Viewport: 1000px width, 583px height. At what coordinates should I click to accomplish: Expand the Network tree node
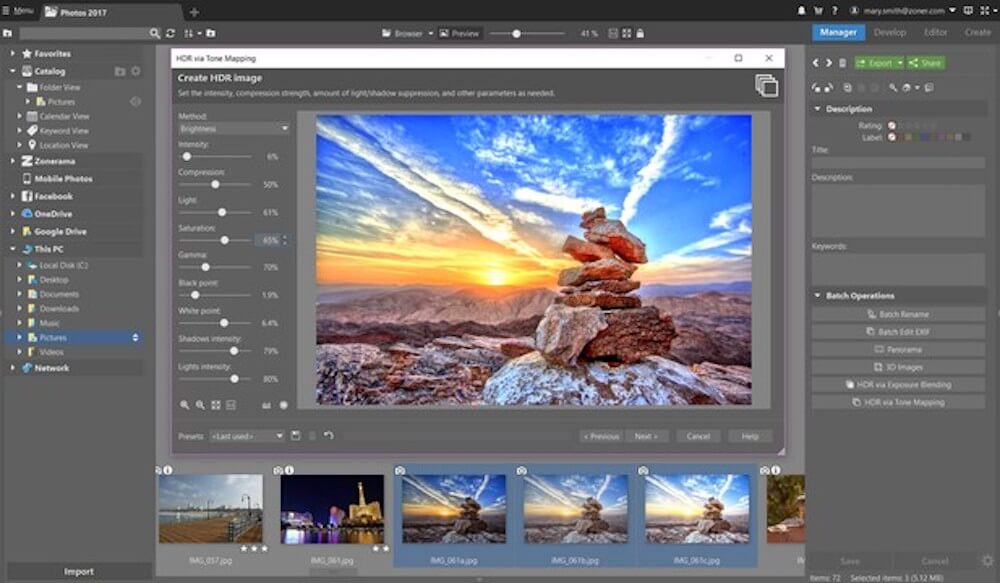point(12,368)
